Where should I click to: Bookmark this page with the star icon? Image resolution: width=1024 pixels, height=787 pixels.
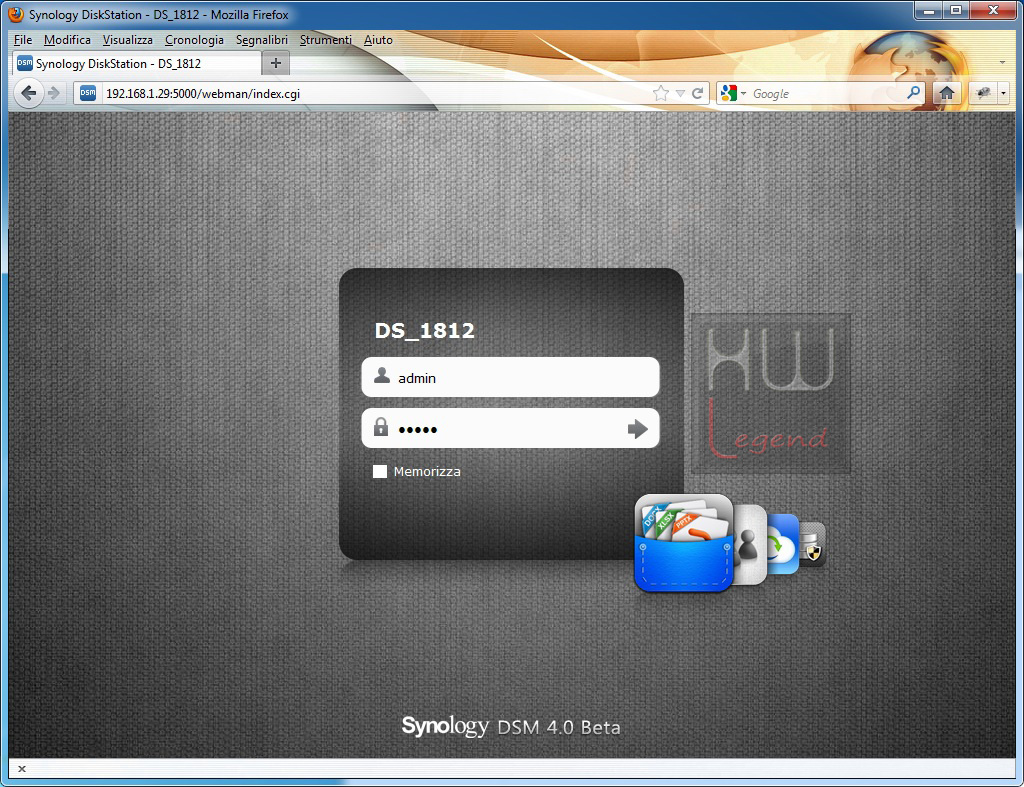pyautogui.click(x=661, y=93)
